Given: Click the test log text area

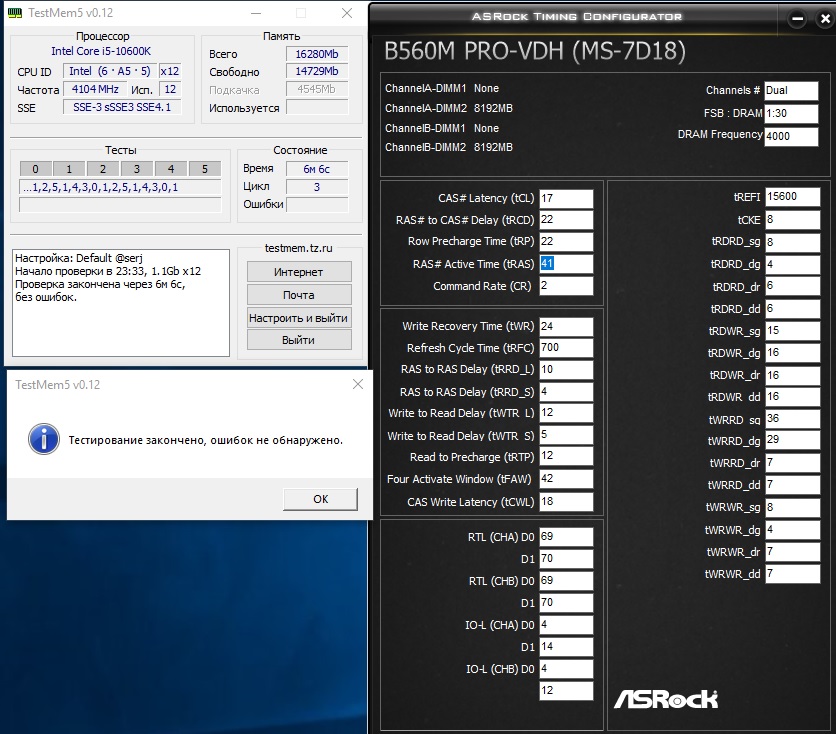Looking at the screenshot, I should point(121,303).
